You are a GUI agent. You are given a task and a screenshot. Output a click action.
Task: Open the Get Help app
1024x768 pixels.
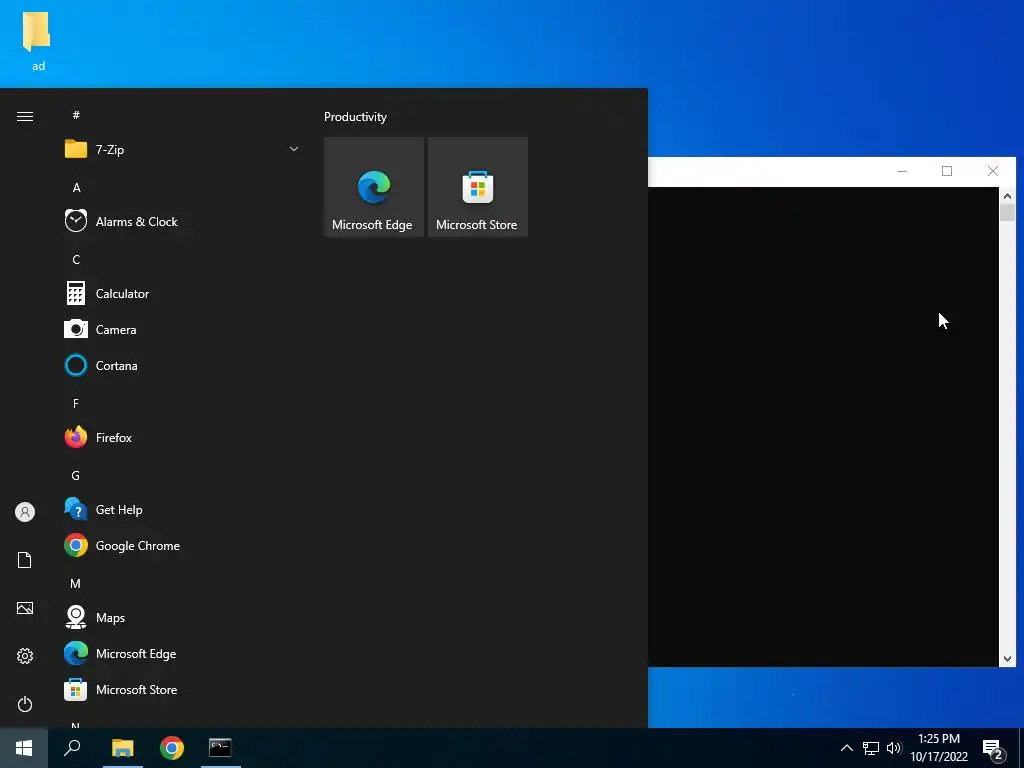(182, 509)
